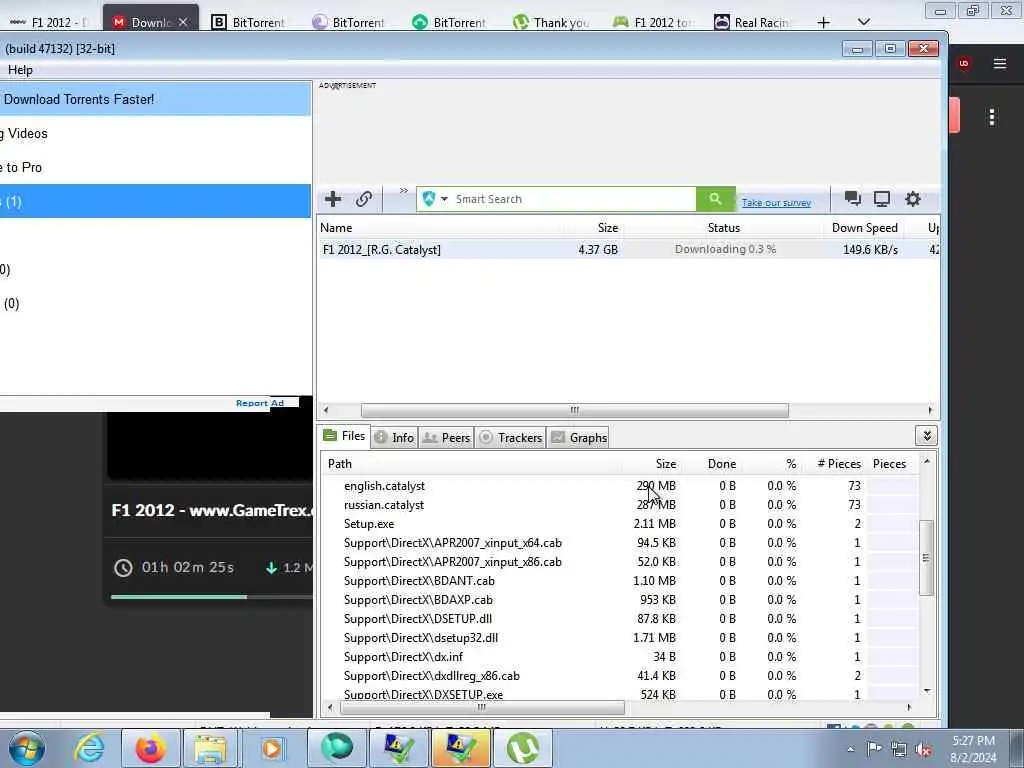Click the browser three-dot vertical menu

[x=992, y=117]
